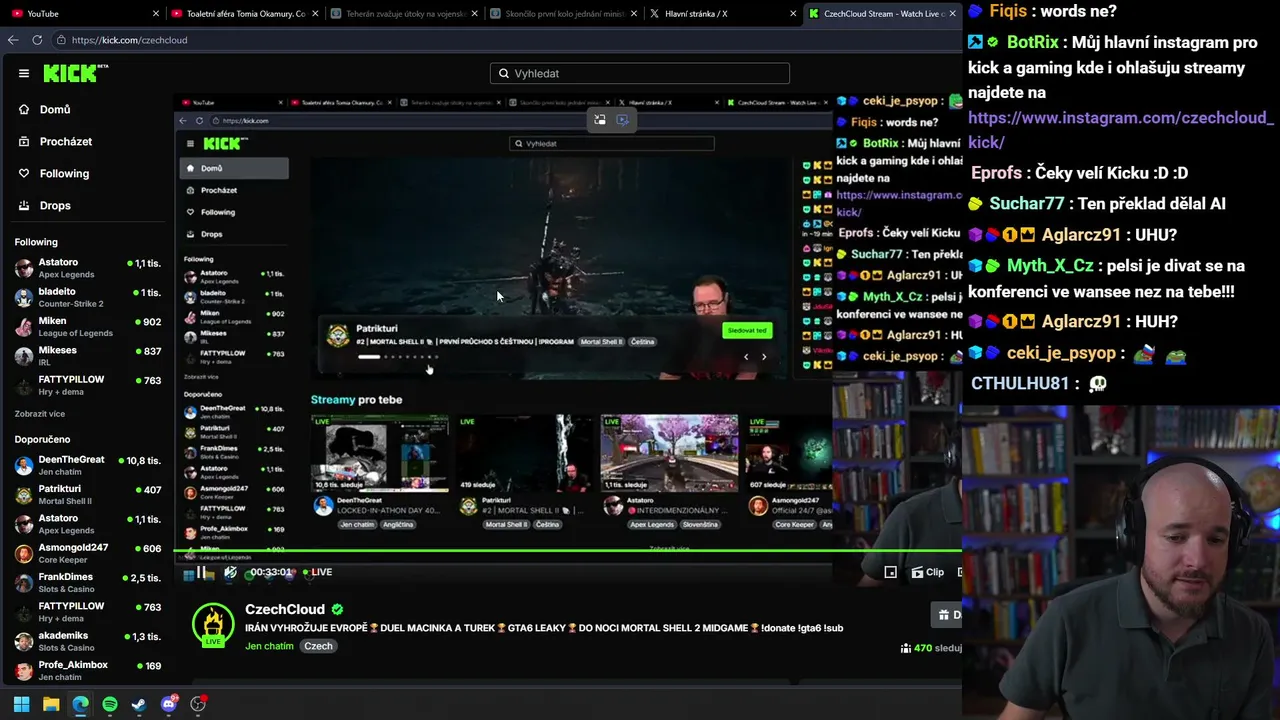Image resolution: width=1280 pixels, height=720 pixels.
Task: Select the CzechCloud Stream tab
Action: [x=880, y=14]
